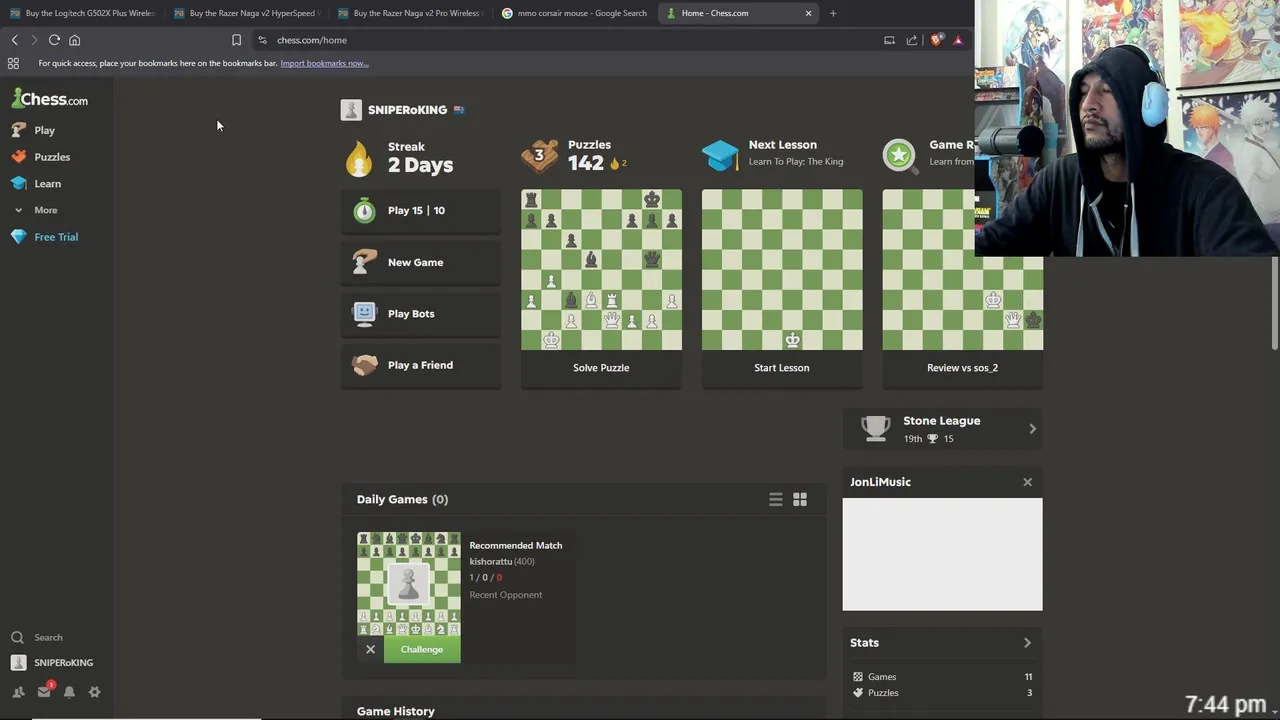Click the Chess.com logo
1280x720 pixels.
click(50, 99)
